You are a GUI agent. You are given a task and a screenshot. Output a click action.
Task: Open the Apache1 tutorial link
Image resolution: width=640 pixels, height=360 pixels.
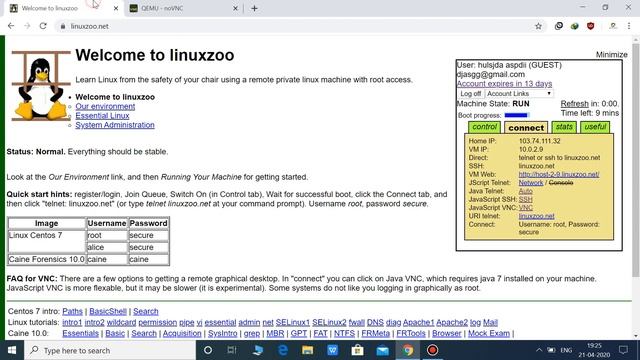(x=418, y=322)
